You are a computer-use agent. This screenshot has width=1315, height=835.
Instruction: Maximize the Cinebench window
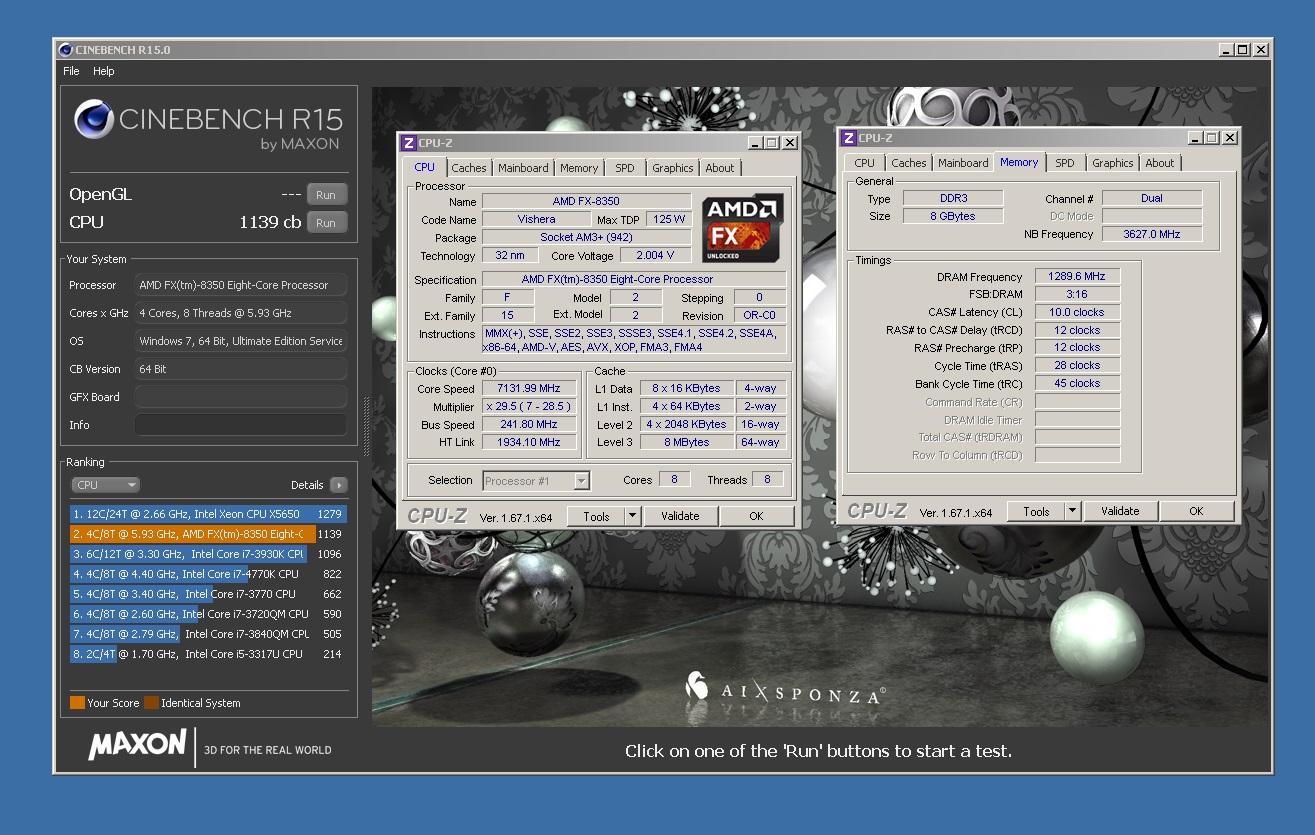(x=1243, y=49)
